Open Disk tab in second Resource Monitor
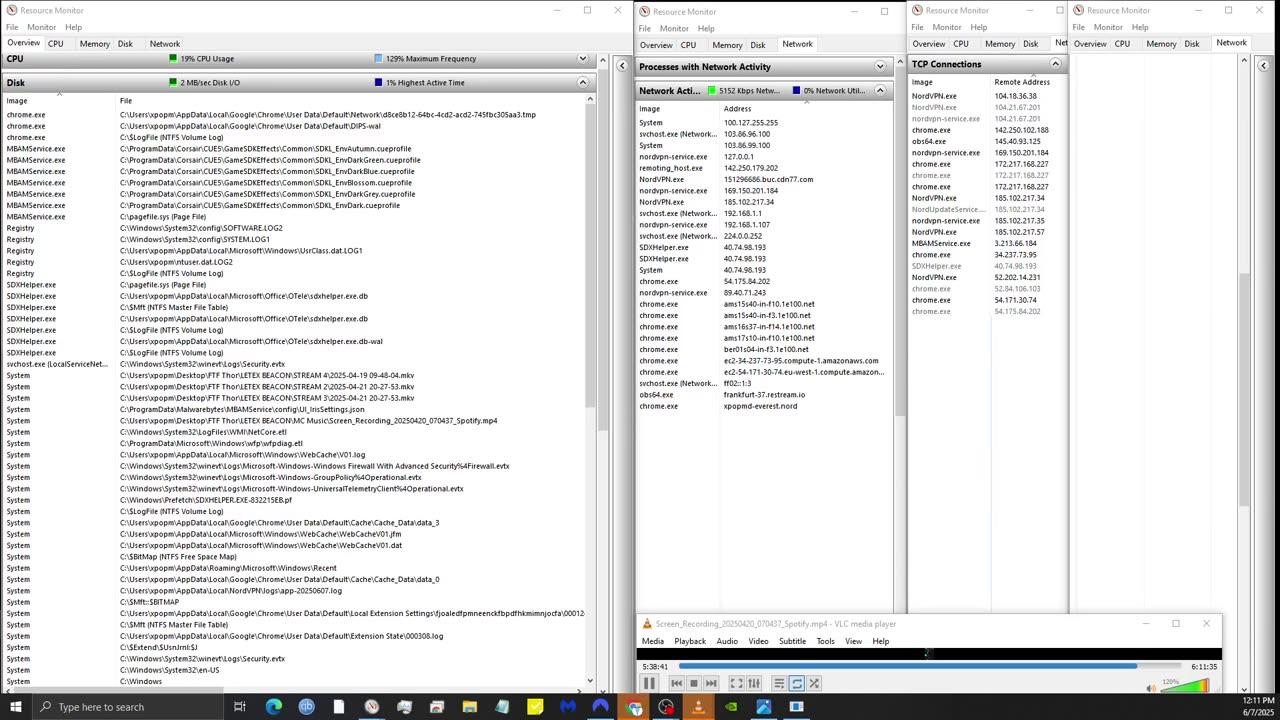Viewport: 1280px width, 720px height. point(758,45)
